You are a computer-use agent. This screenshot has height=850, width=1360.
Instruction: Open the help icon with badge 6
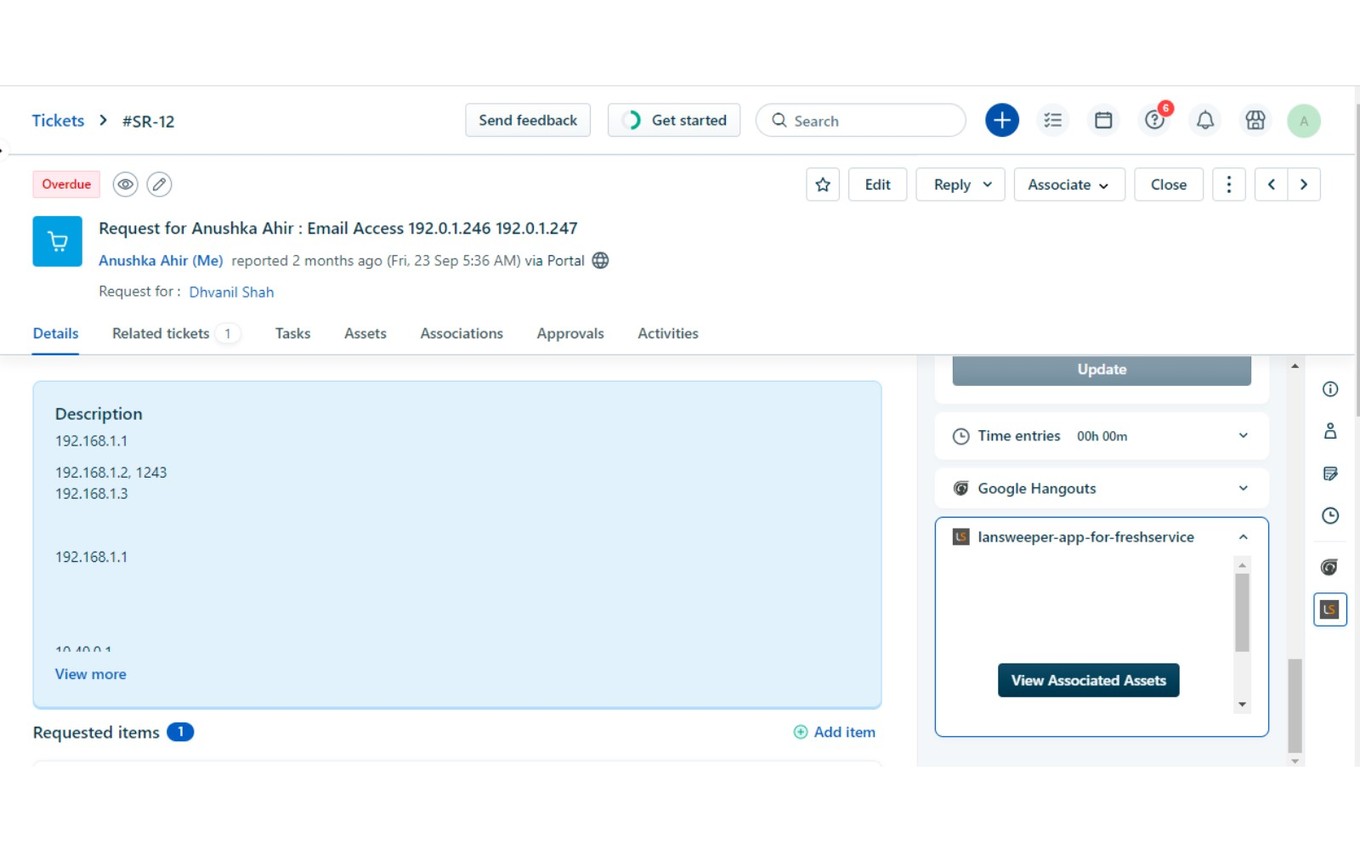(x=1154, y=120)
